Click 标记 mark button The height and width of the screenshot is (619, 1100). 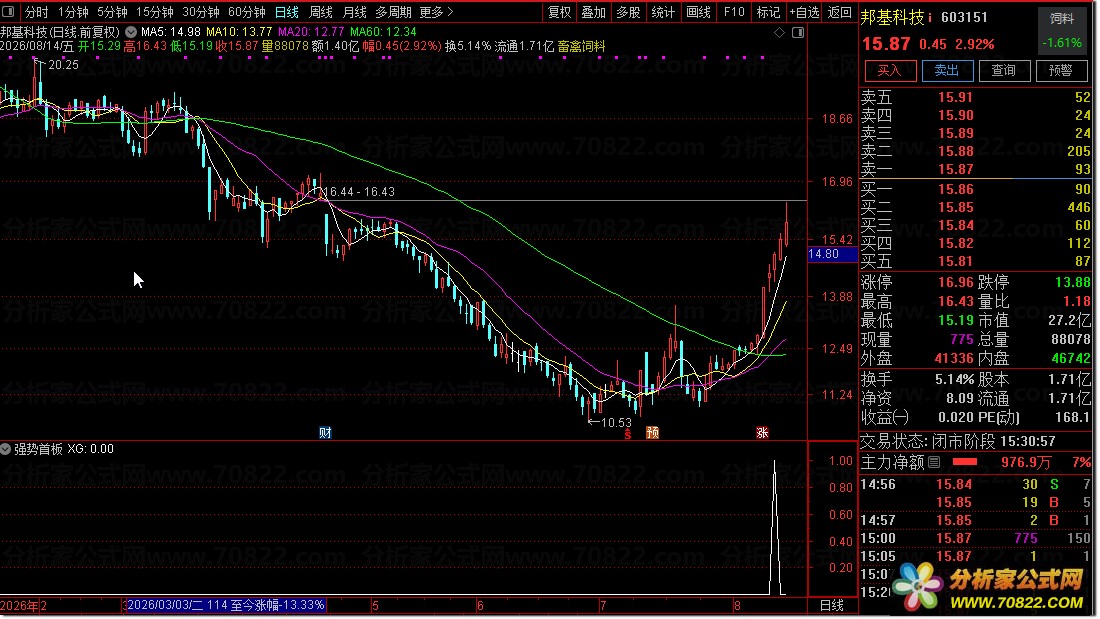[768, 12]
